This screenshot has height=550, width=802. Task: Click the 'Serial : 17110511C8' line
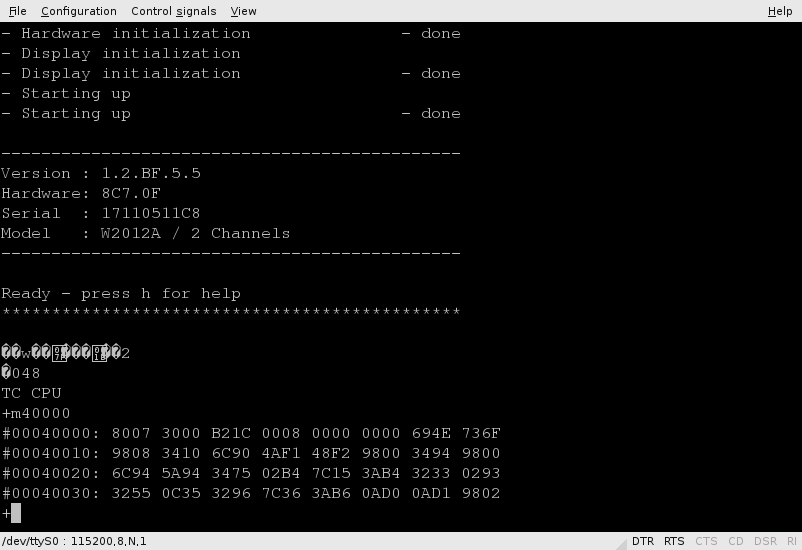101,213
